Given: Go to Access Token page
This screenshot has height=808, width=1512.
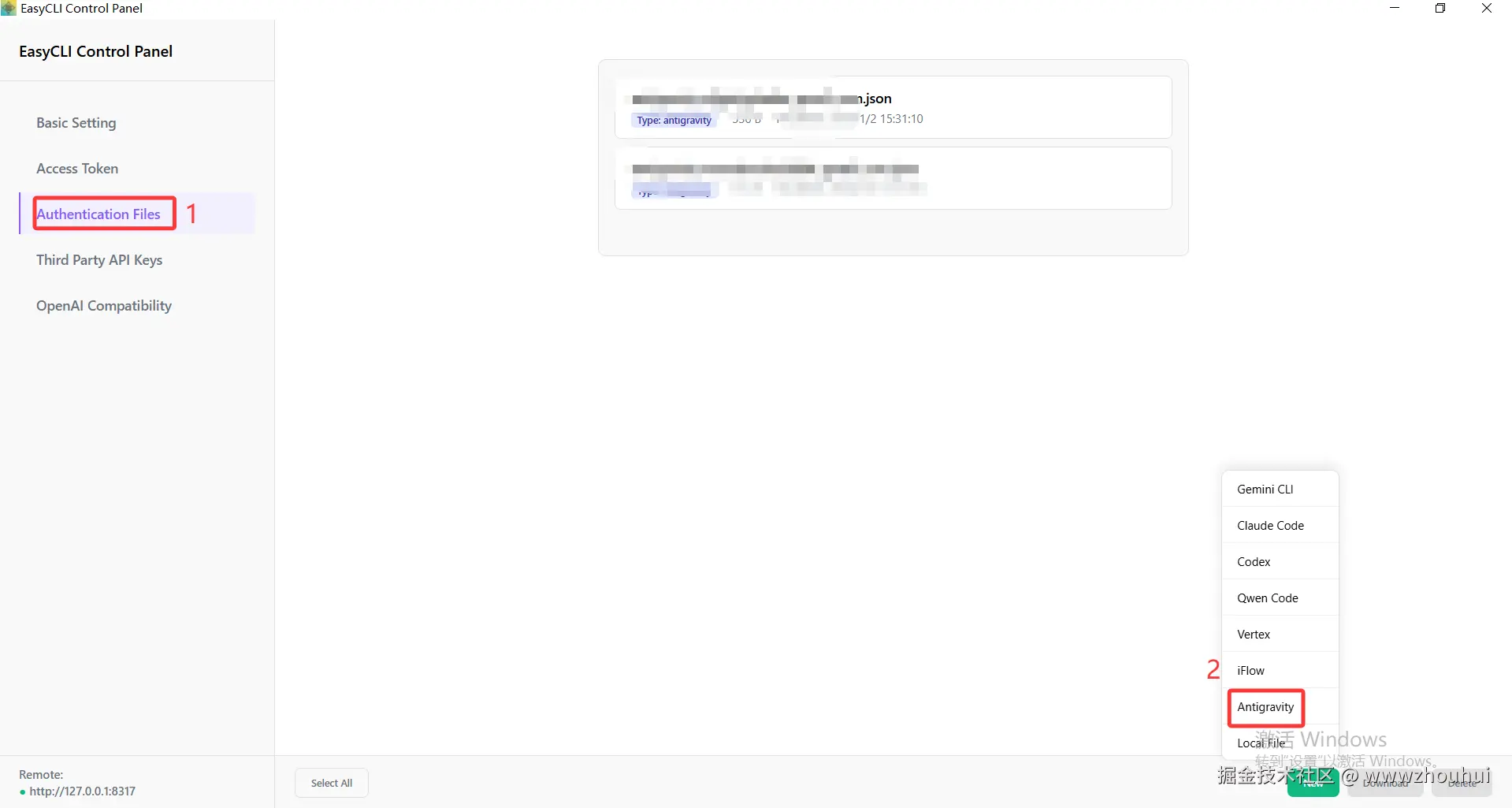Looking at the screenshot, I should [77, 169].
